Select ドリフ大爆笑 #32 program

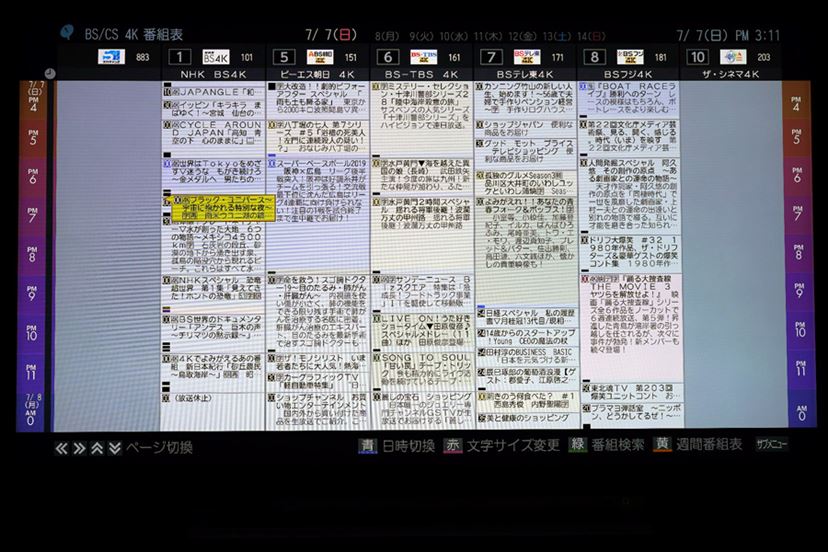(629, 251)
